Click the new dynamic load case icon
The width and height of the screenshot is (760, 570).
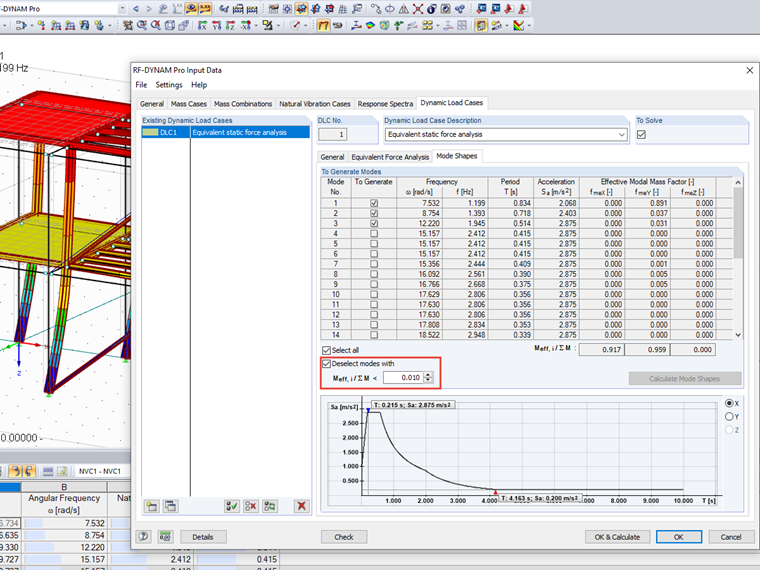[151, 507]
